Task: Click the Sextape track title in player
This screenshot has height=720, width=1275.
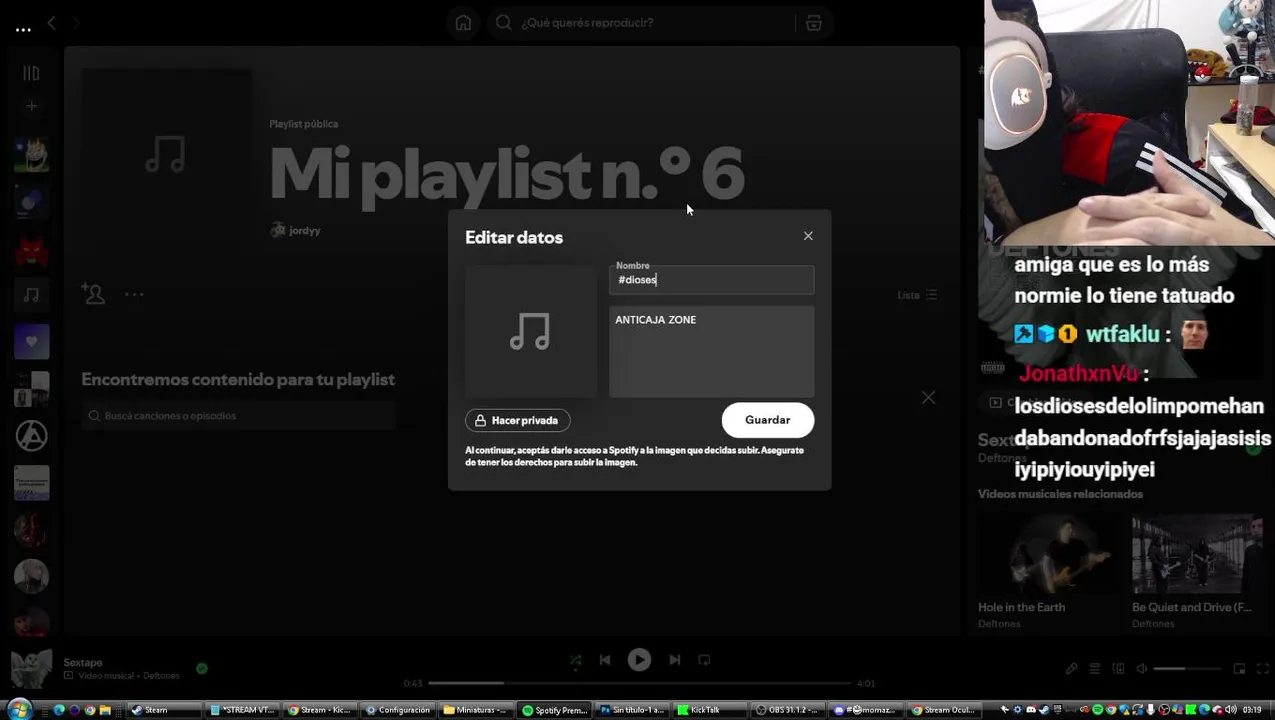Action: [x=83, y=663]
